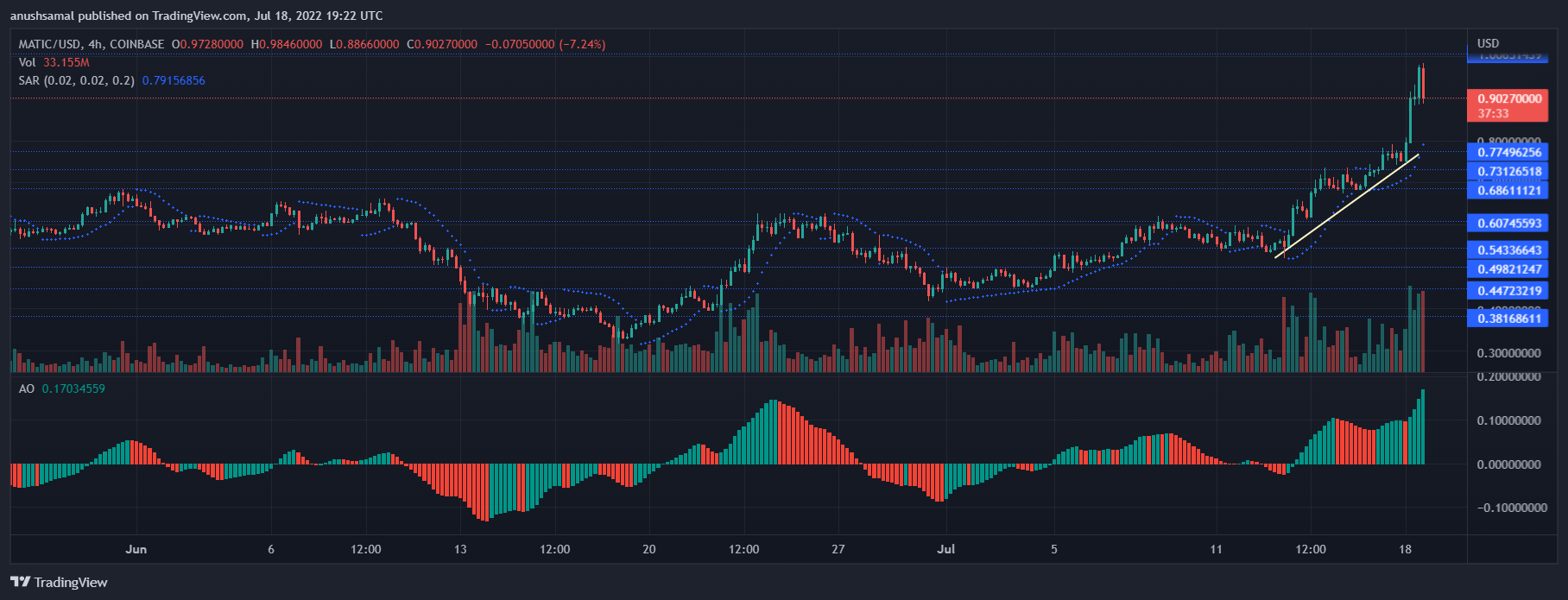The width and height of the screenshot is (1568, 600).
Task: Click the Vol indicator label
Action: click(x=28, y=62)
